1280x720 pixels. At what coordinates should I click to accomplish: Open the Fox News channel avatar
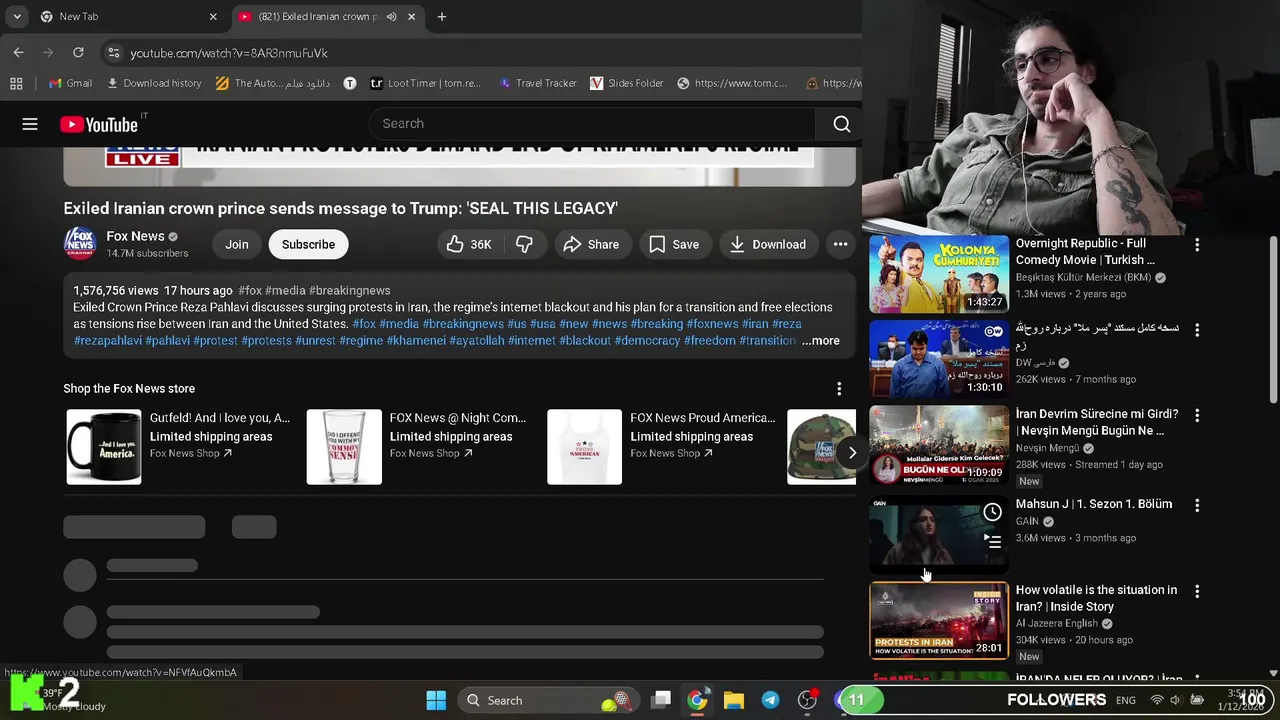(x=80, y=244)
